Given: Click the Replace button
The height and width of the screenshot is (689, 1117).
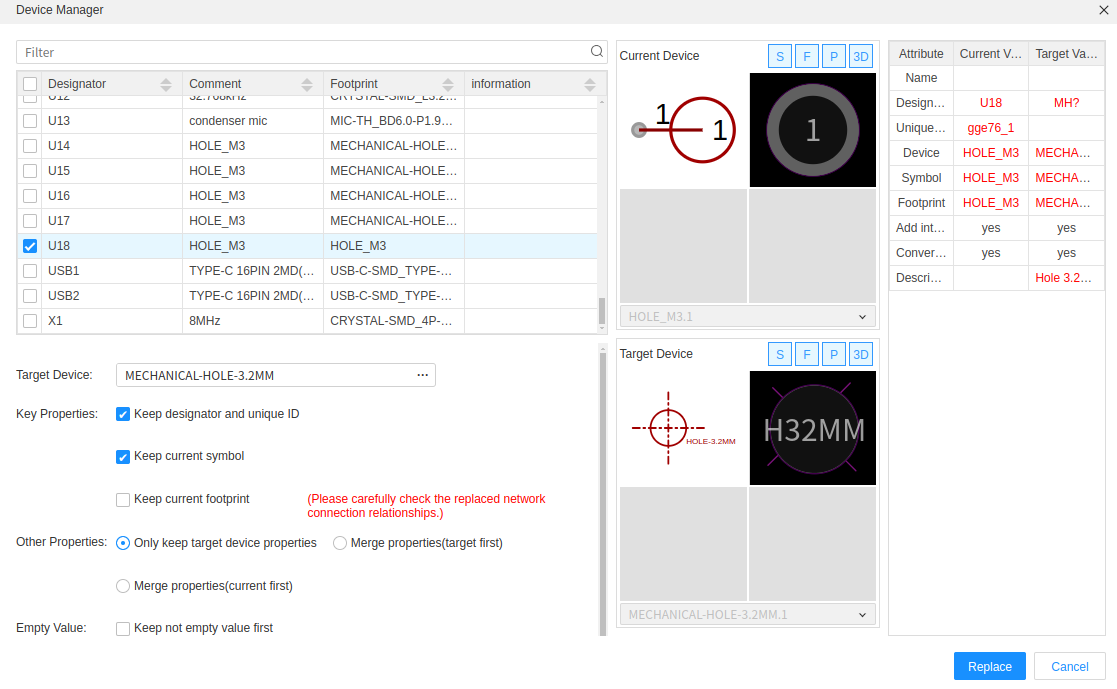Looking at the screenshot, I should (989, 666).
